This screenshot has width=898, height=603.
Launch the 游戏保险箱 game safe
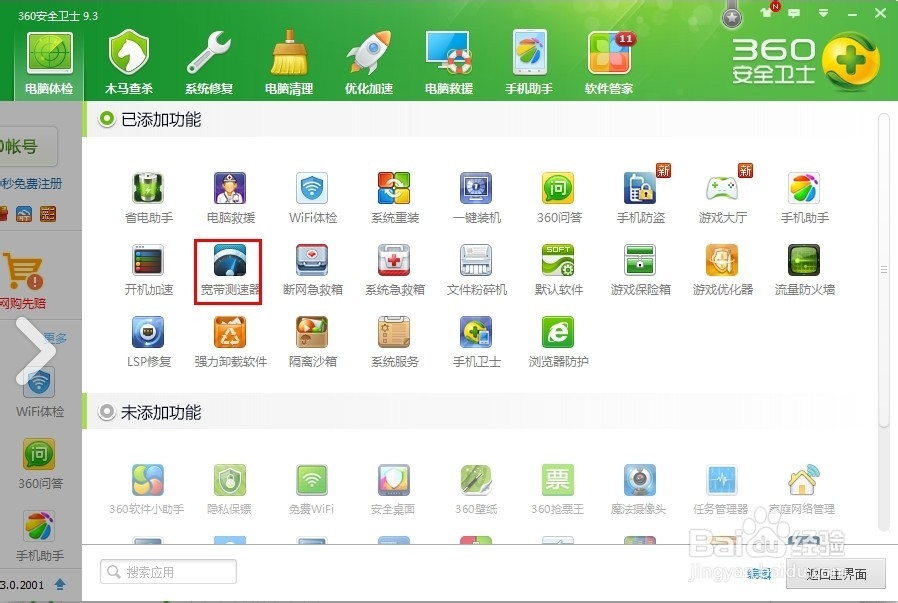click(x=640, y=268)
